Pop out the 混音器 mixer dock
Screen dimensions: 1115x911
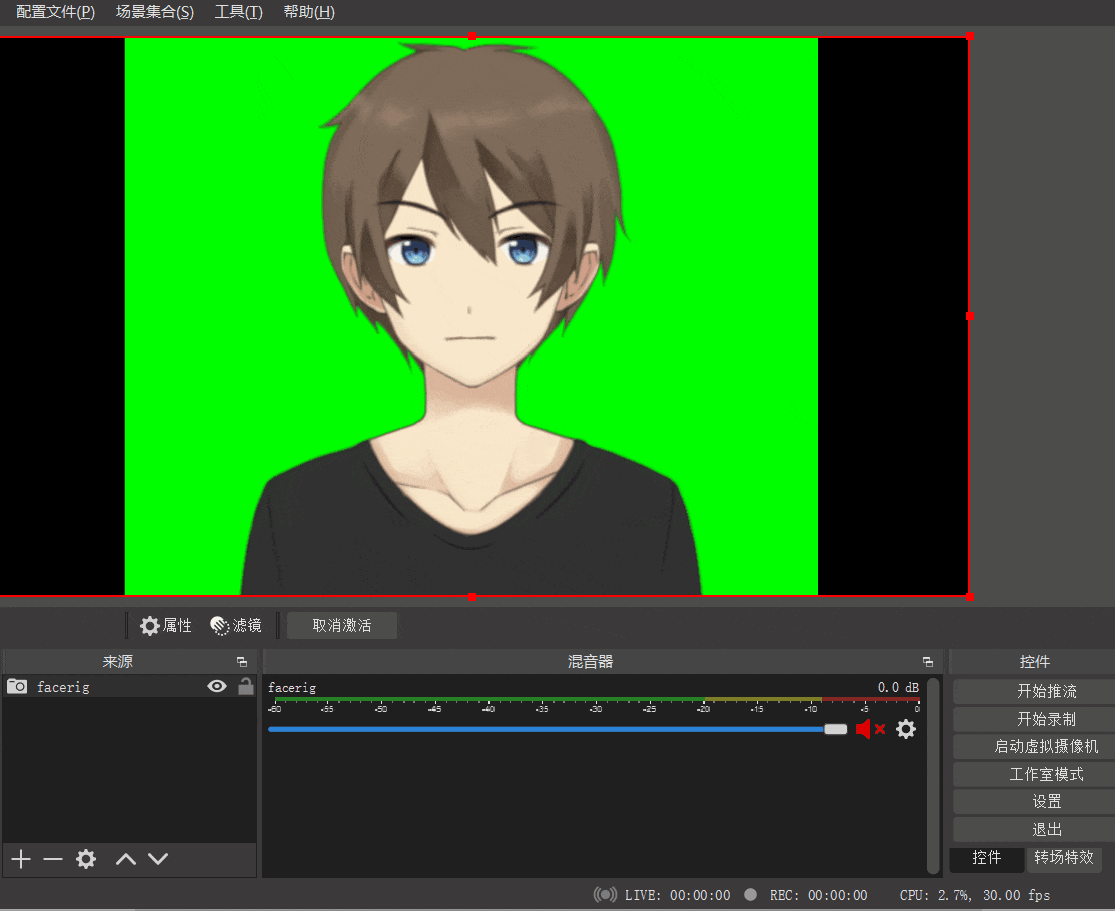pyautogui.click(x=928, y=661)
